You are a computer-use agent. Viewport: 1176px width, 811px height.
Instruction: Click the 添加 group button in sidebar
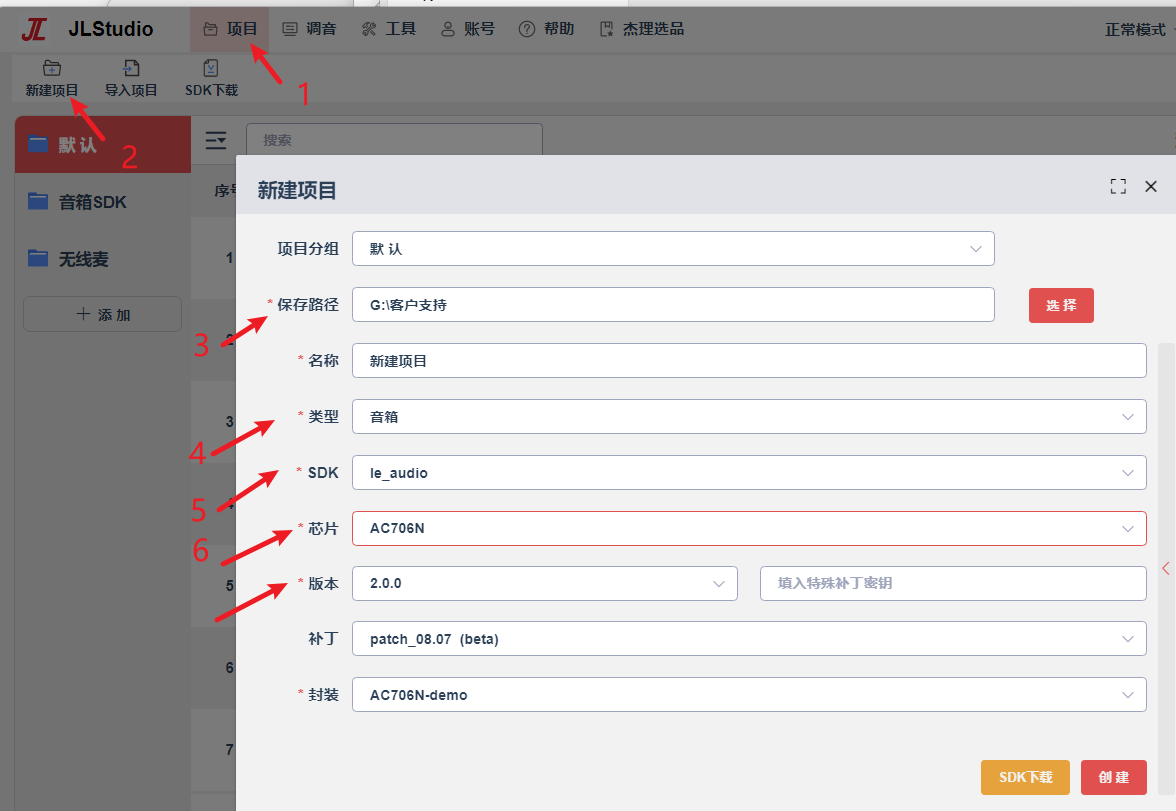(103, 314)
